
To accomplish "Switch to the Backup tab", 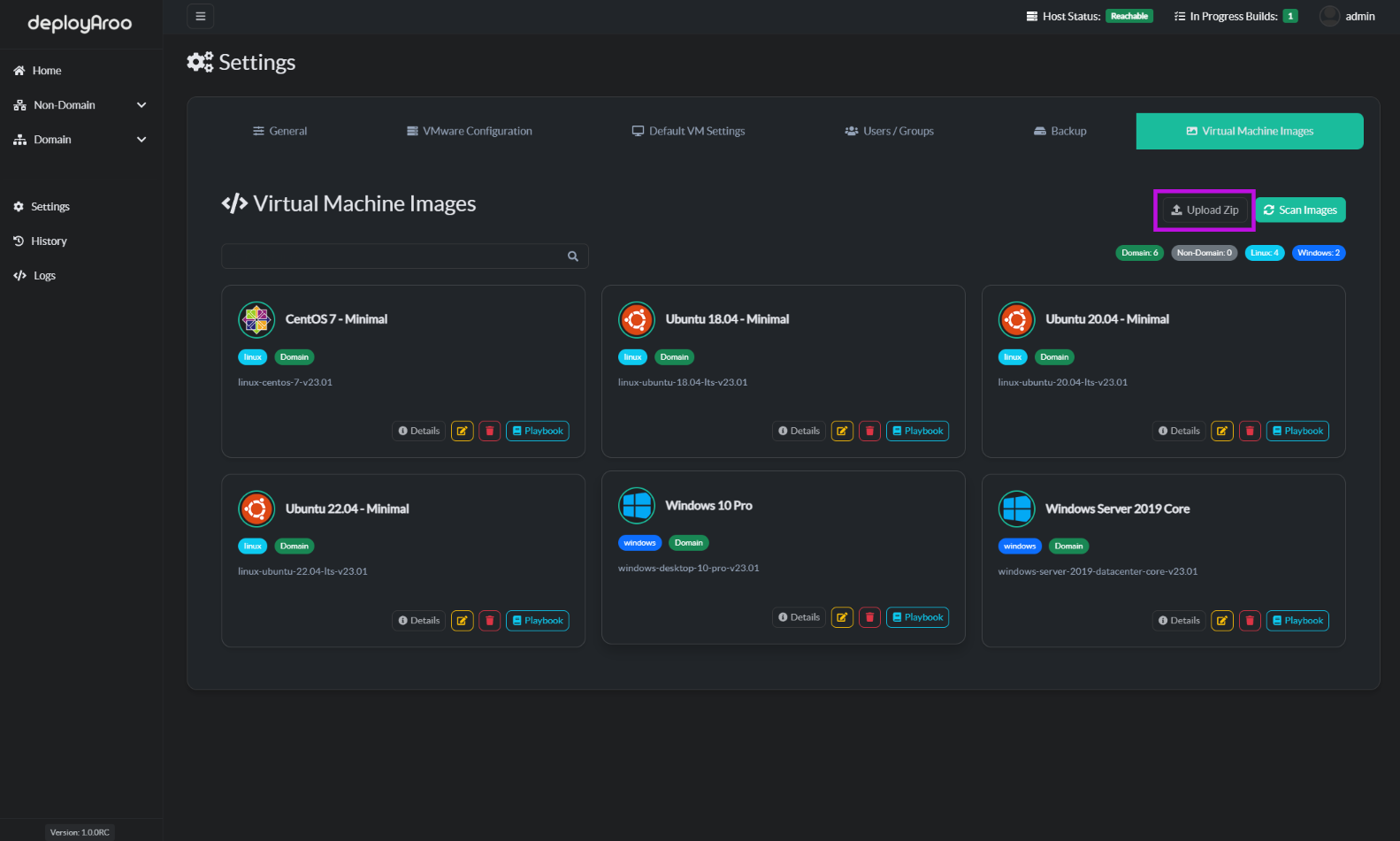I will coord(1060,131).
